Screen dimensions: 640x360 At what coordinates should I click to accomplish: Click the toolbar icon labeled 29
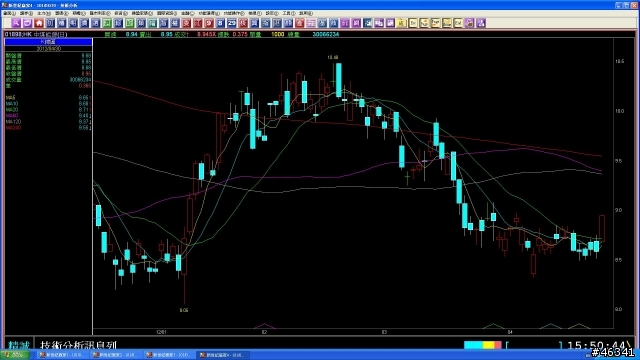[231, 23]
